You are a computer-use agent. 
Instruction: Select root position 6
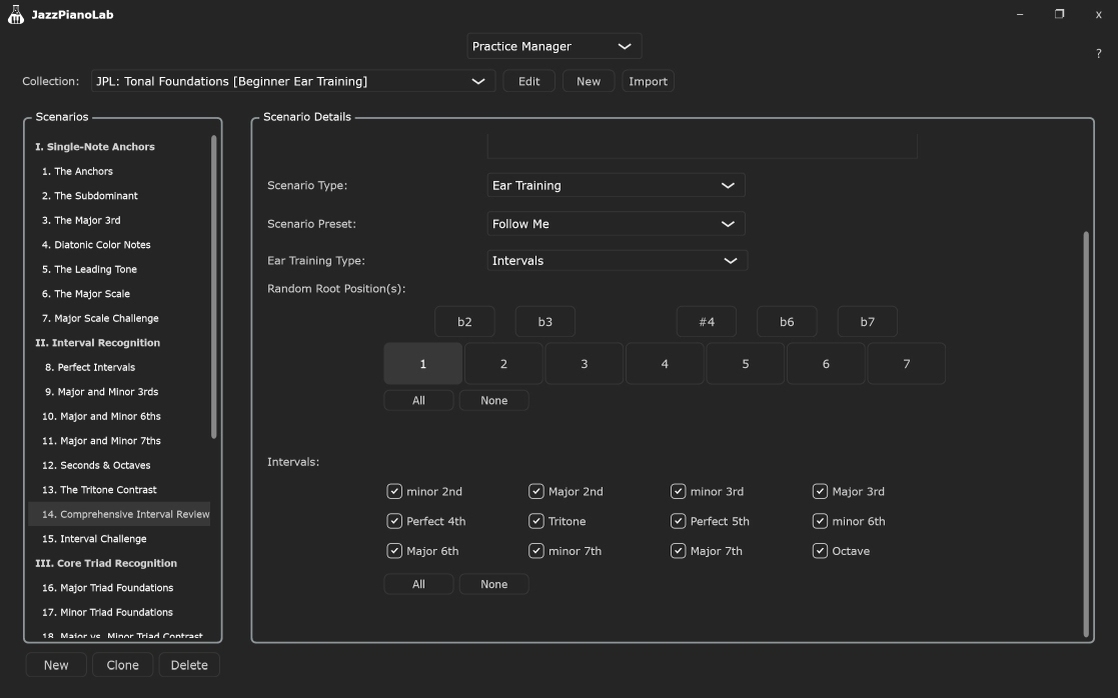826,364
